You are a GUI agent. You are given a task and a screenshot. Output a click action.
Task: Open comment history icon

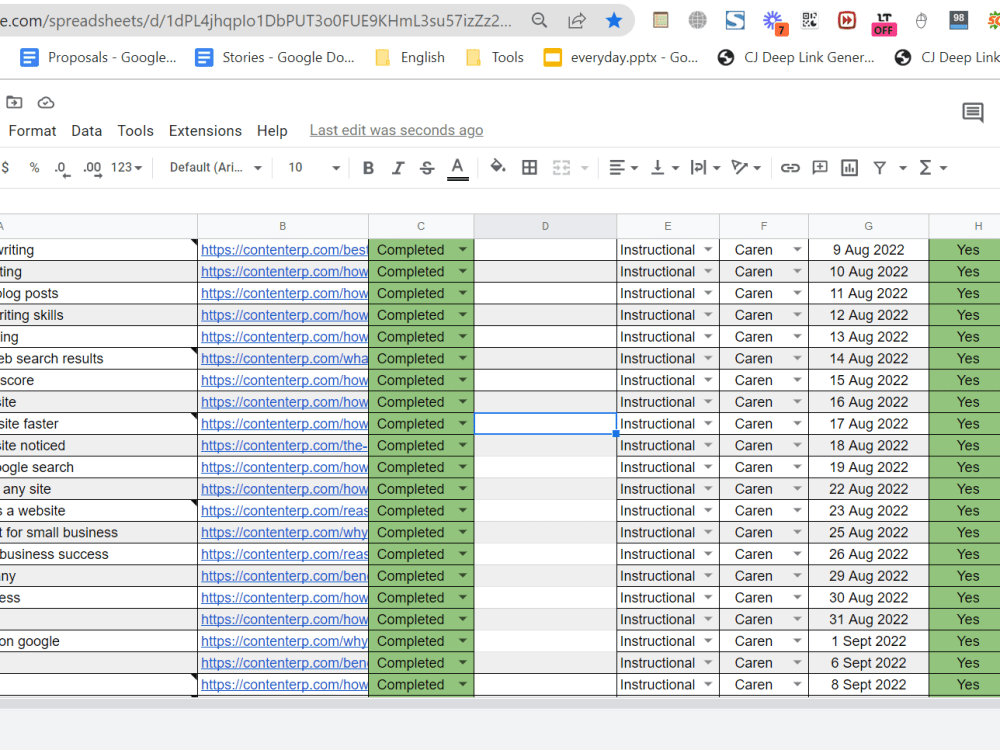coord(973,113)
